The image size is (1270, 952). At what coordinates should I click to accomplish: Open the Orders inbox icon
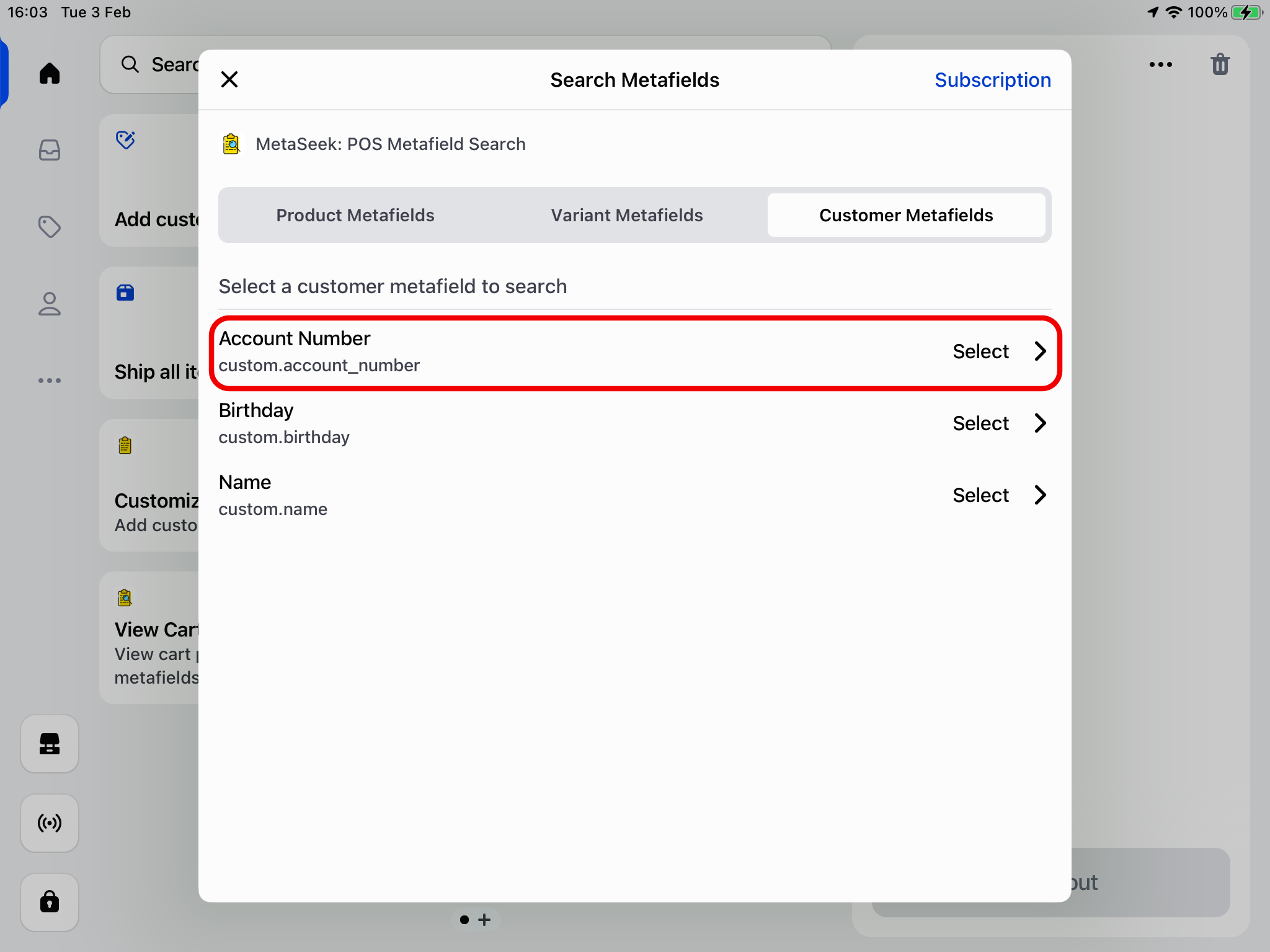pyautogui.click(x=50, y=150)
